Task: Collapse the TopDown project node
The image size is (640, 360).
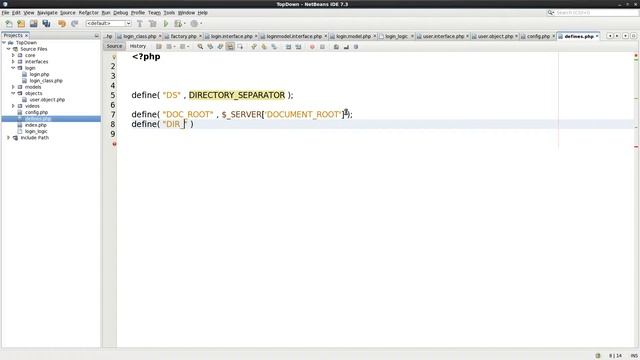Action: tap(4, 42)
